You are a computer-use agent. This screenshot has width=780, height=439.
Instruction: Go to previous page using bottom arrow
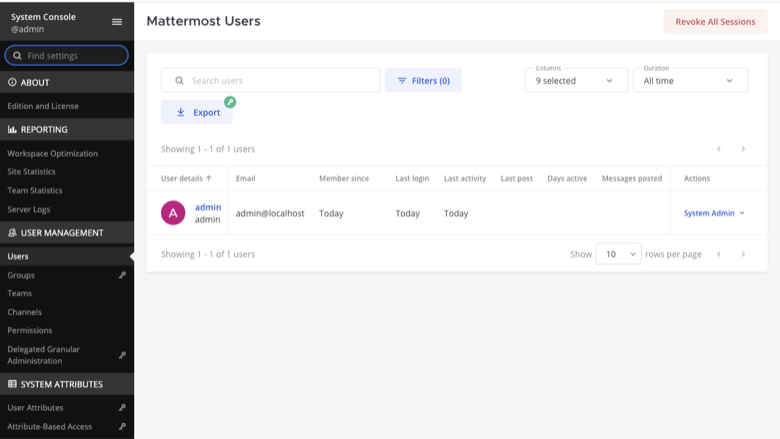click(x=719, y=254)
